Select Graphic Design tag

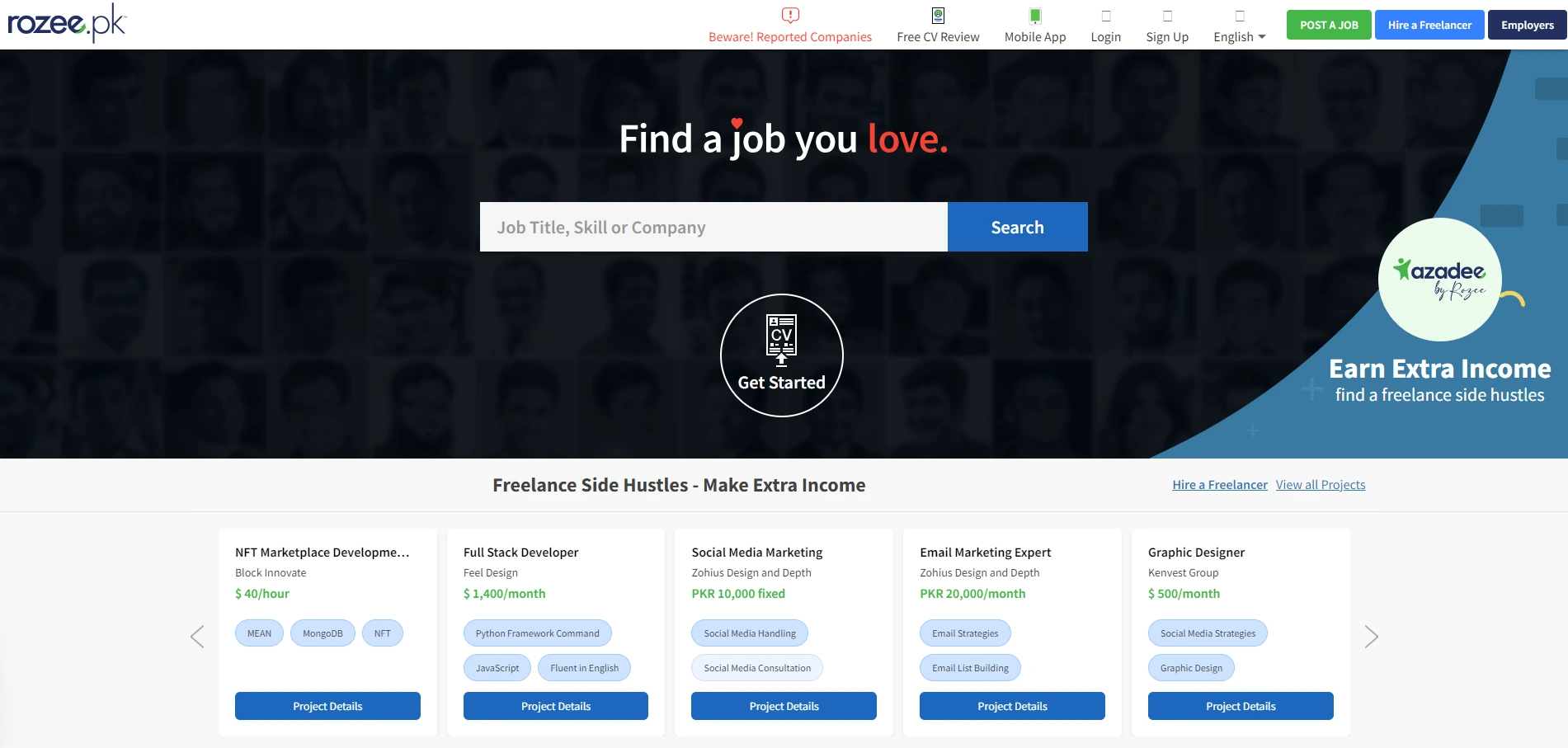point(1191,668)
